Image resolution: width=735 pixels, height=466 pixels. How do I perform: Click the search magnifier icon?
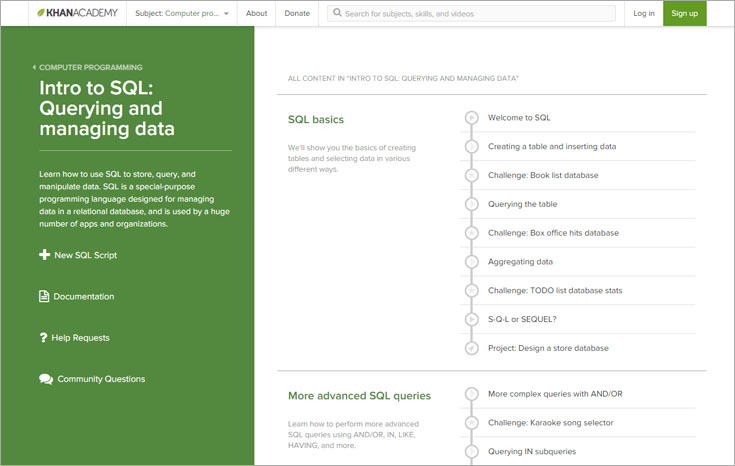point(337,13)
